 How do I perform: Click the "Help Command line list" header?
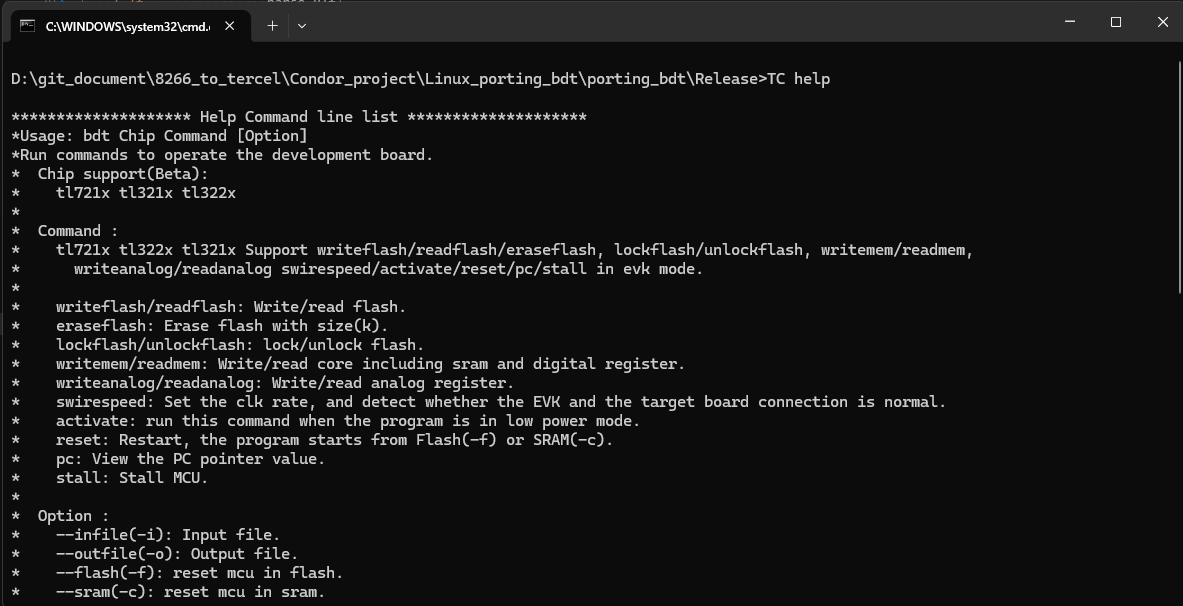(299, 117)
